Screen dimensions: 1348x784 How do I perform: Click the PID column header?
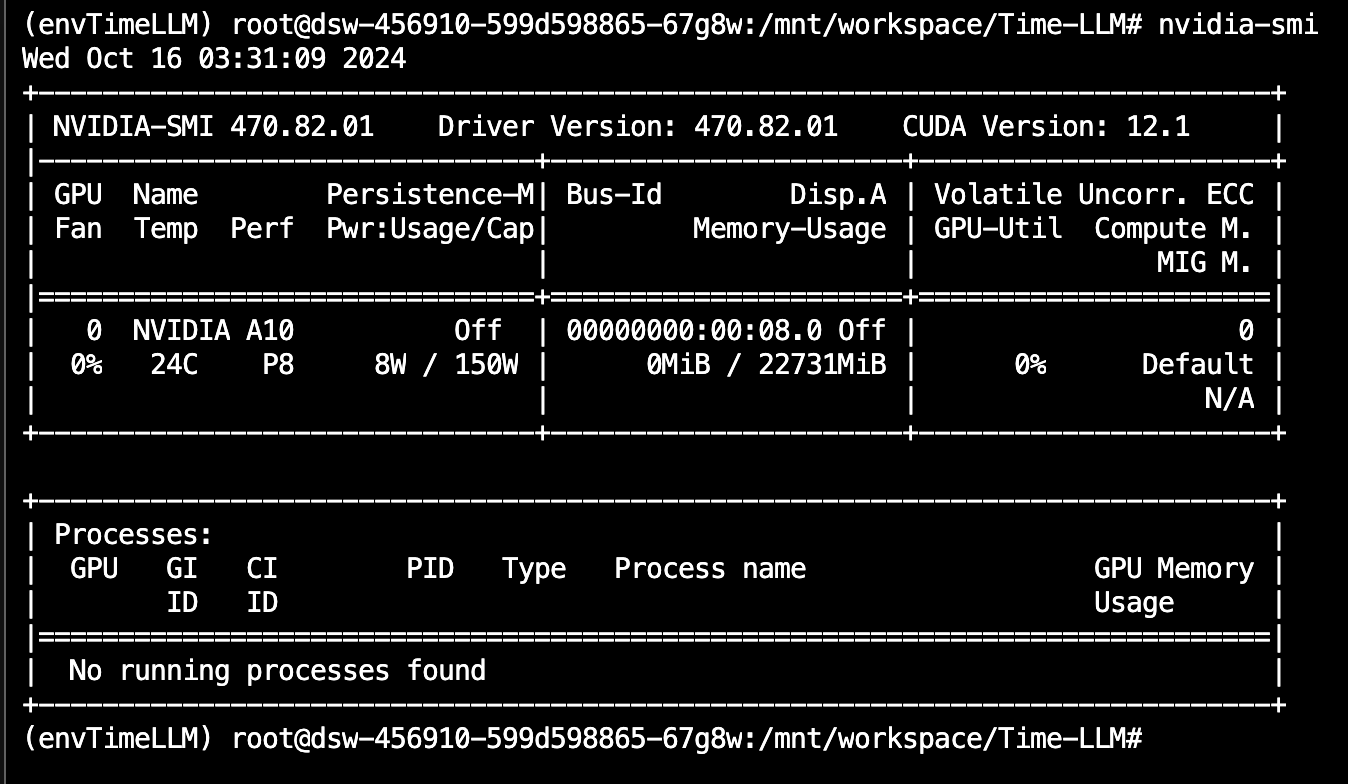click(x=430, y=569)
